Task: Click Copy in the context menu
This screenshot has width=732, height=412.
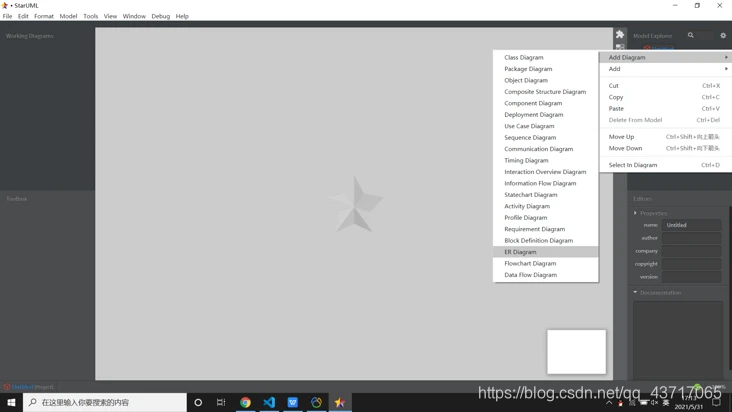Action: tap(666, 97)
